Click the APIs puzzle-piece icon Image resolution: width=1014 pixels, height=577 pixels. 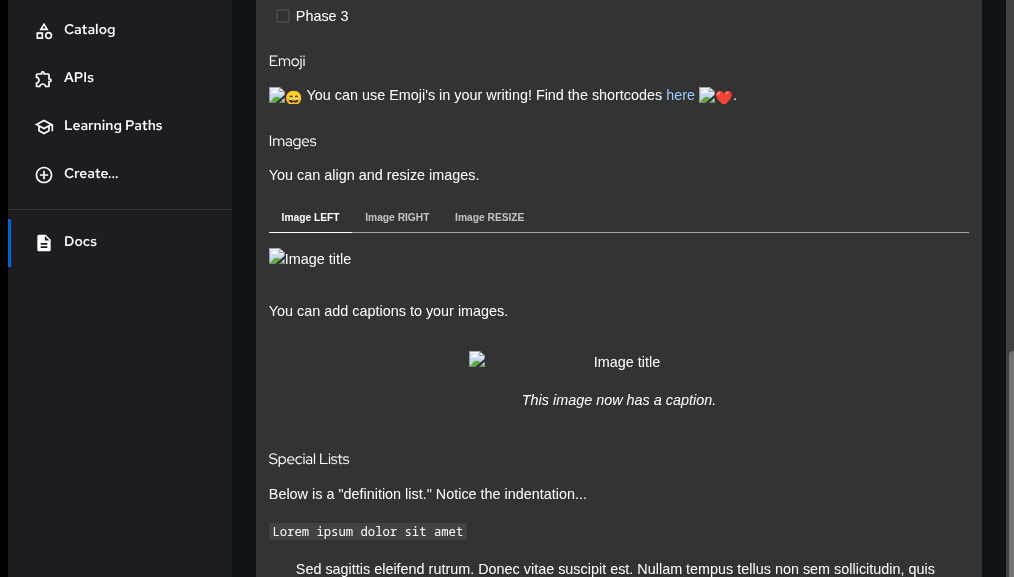point(44,79)
